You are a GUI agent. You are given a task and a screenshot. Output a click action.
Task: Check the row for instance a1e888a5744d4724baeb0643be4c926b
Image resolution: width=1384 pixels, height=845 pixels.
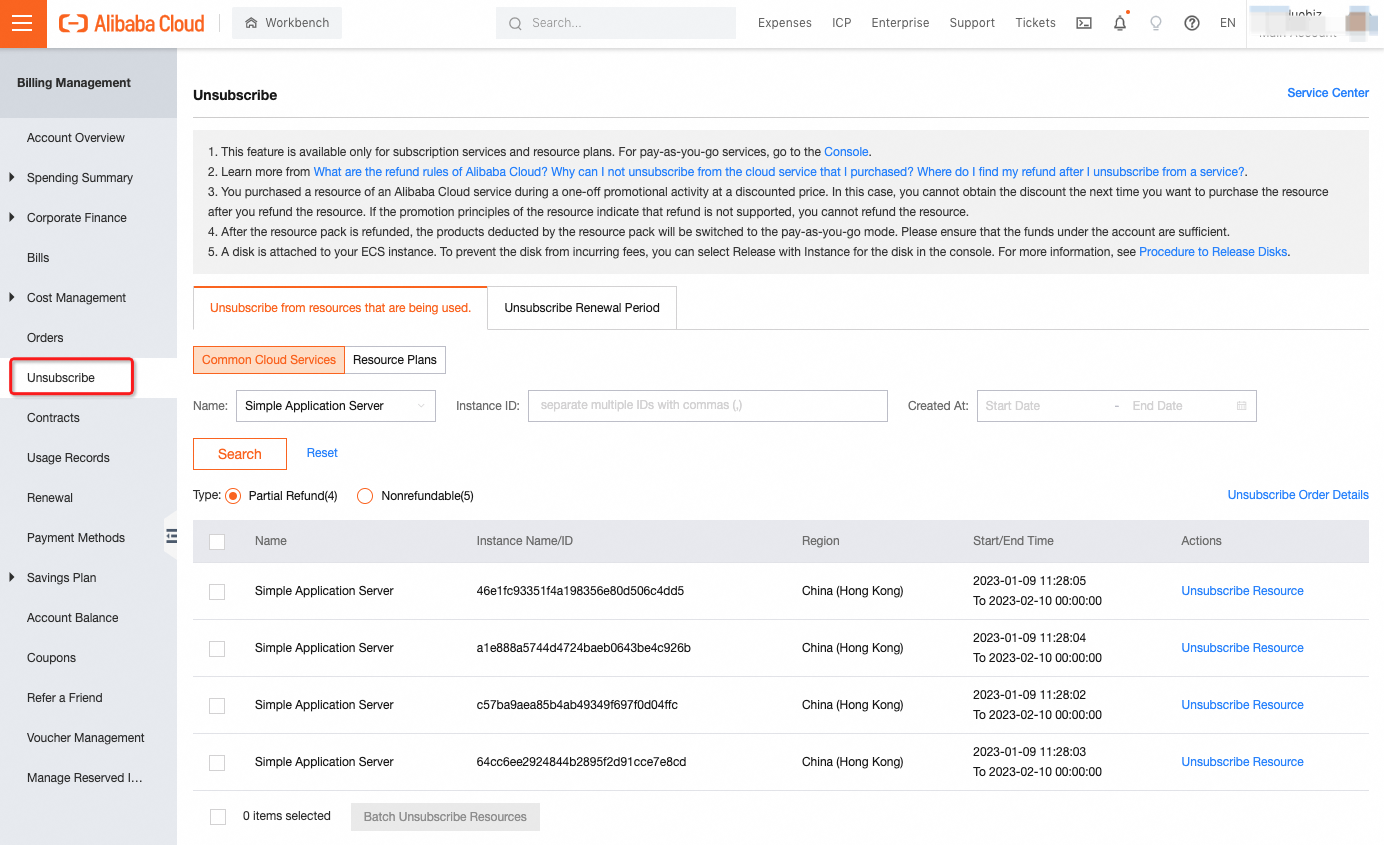217,649
